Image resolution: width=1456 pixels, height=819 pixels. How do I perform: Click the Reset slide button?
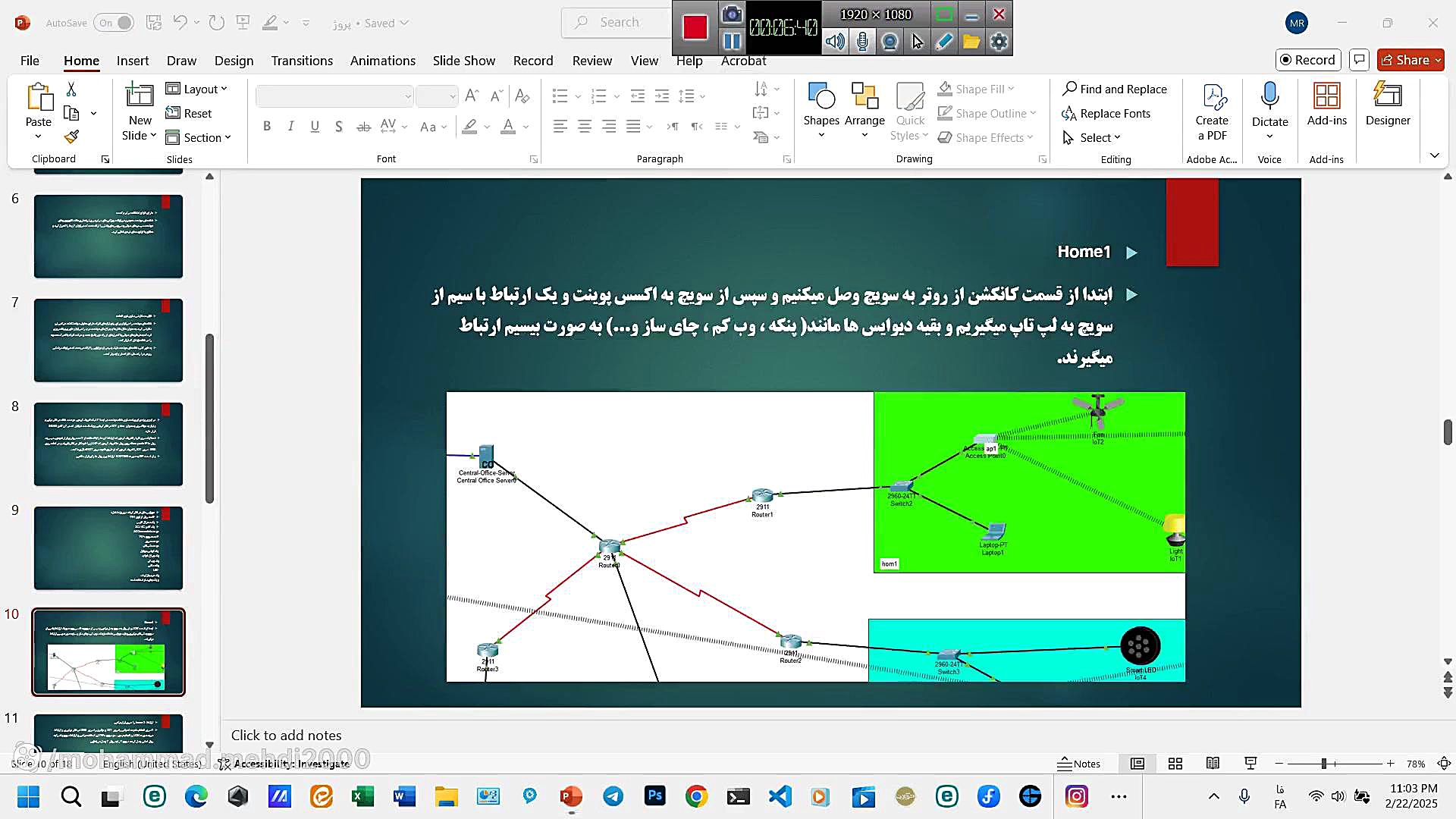pyautogui.click(x=189, y=113)
